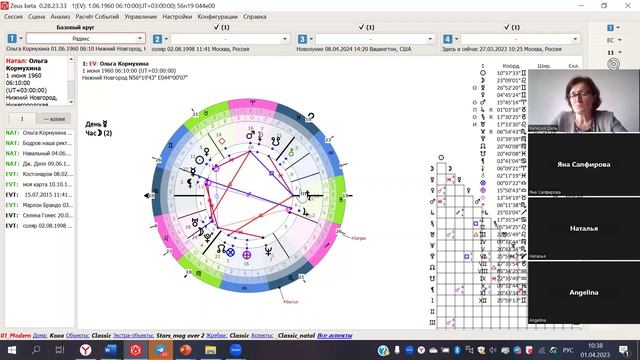Select EVT: Марлон Брандо 03... entry
The image size is (640, 360).
point(39,205)
